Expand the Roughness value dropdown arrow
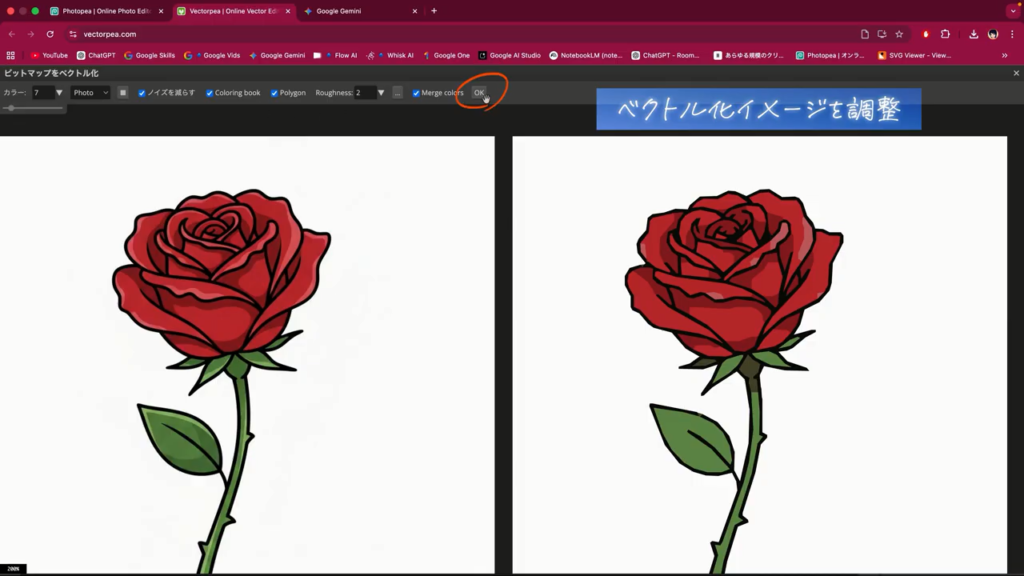1024x576 pixels. tap(381, 93)
